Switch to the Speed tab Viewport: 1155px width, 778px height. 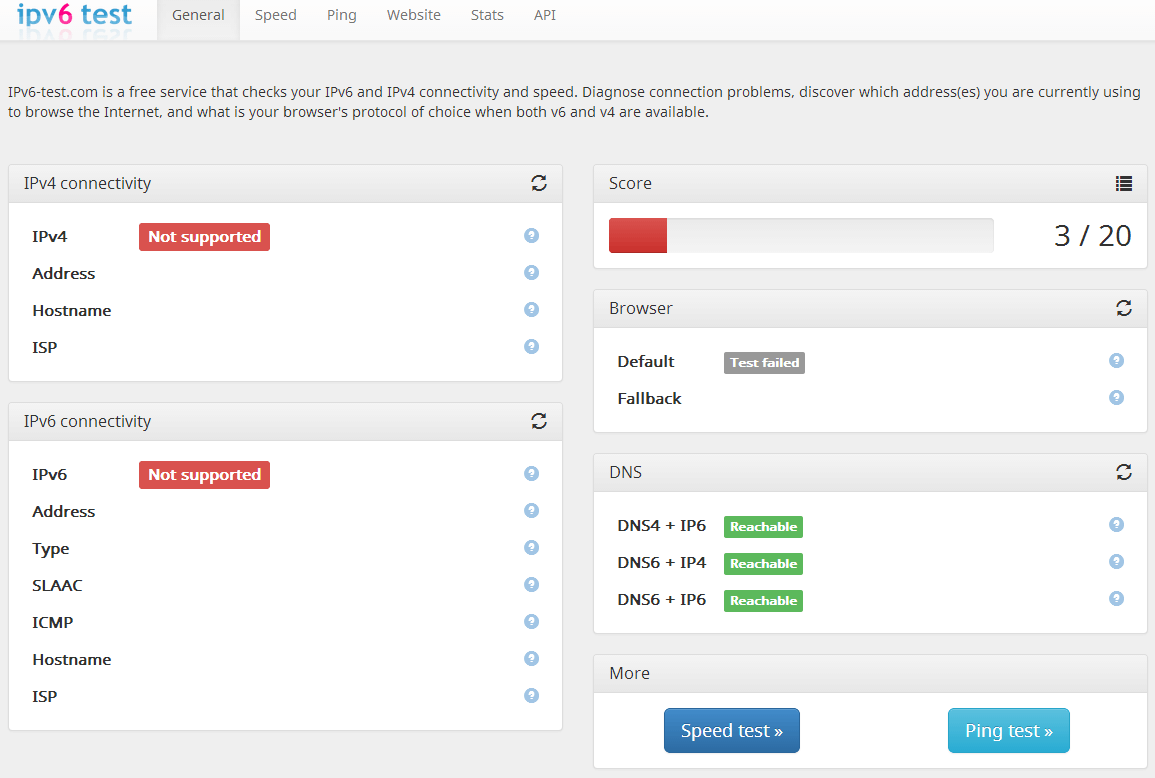(x=275, y=15)
